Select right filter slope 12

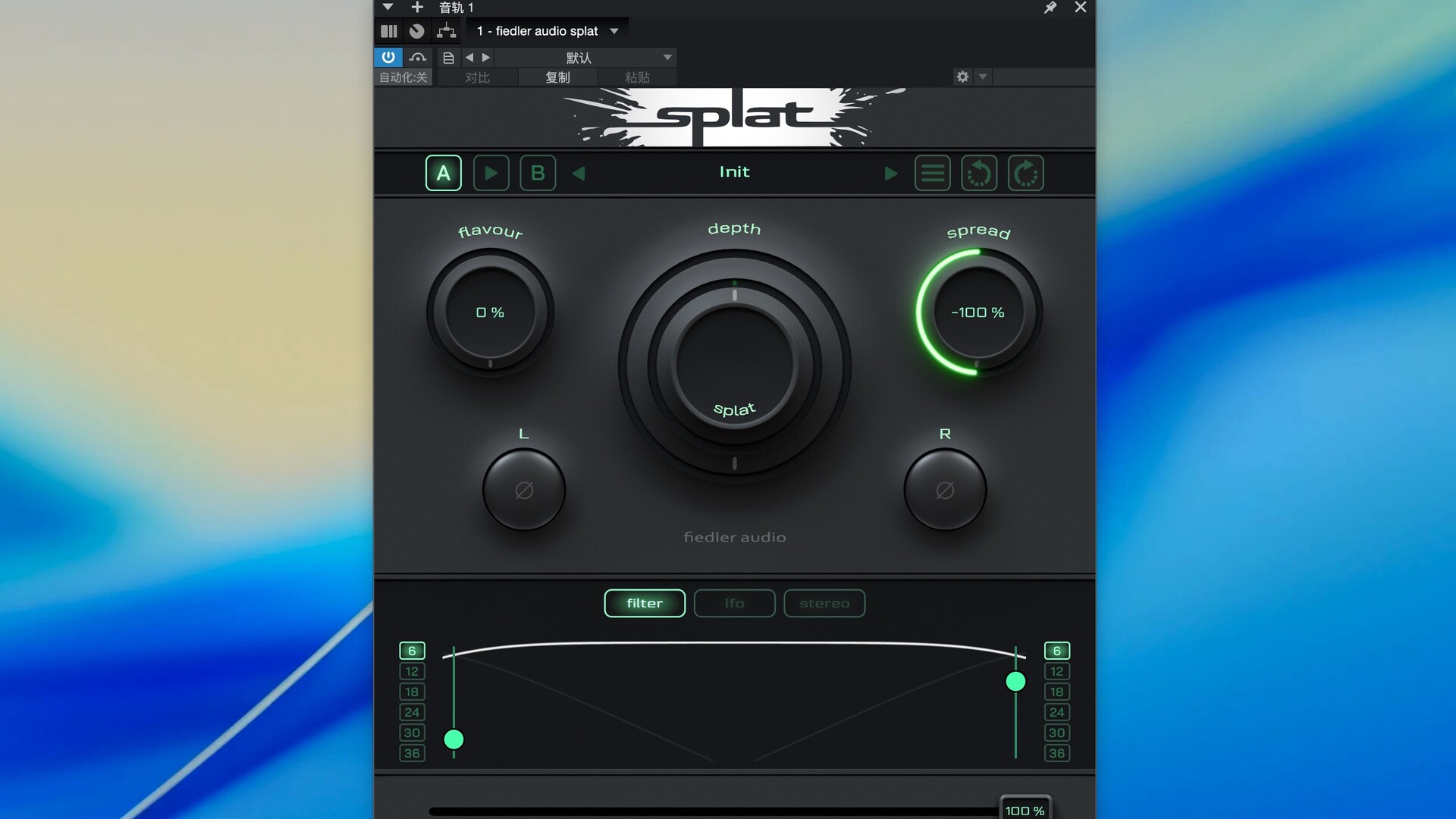pos(1057,671)
